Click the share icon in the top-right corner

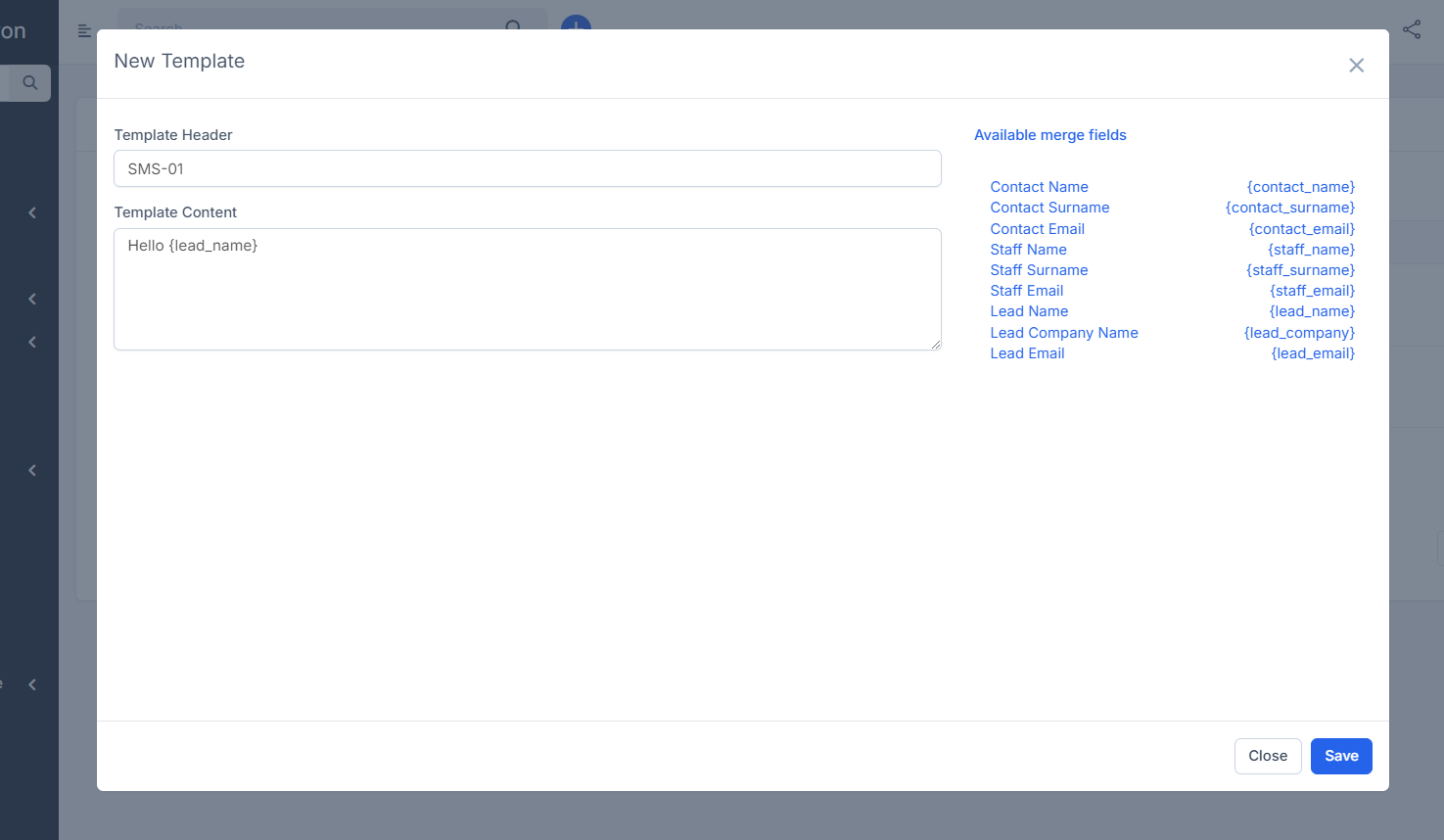pos(1413,29)
